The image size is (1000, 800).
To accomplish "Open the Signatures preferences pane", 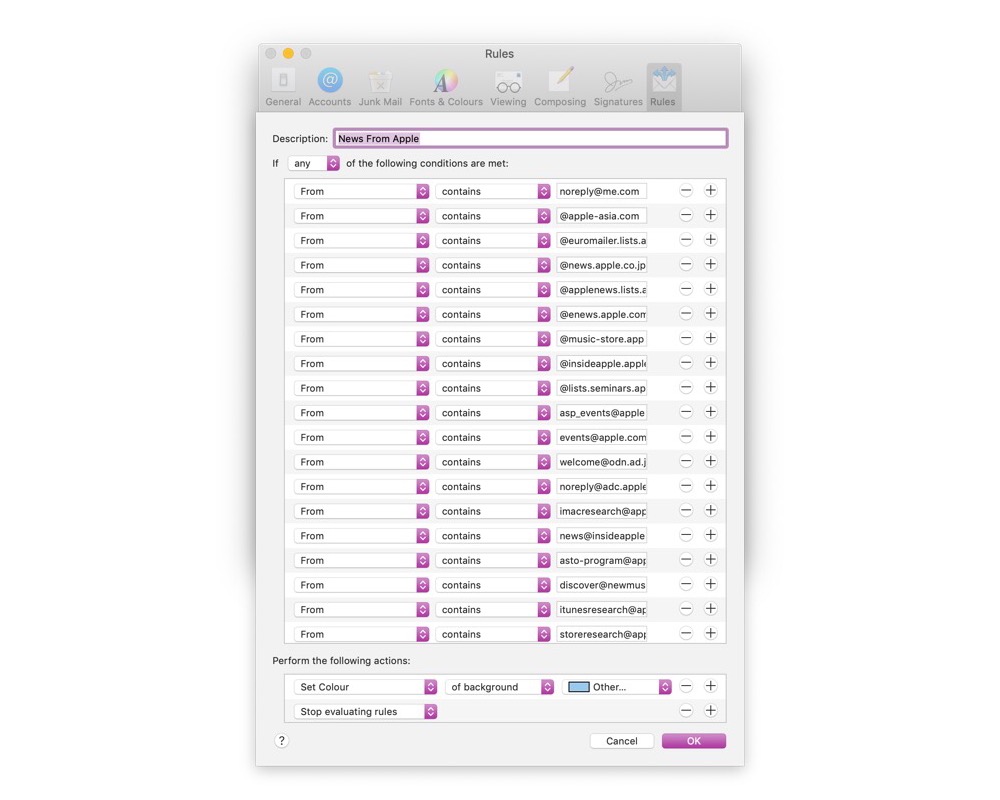I will click(x=618, y=87).
